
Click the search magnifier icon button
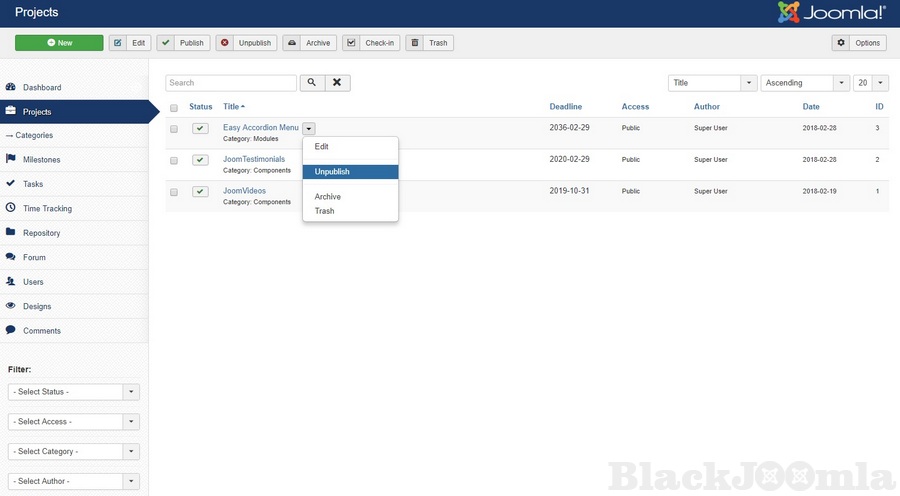(311, 83)
